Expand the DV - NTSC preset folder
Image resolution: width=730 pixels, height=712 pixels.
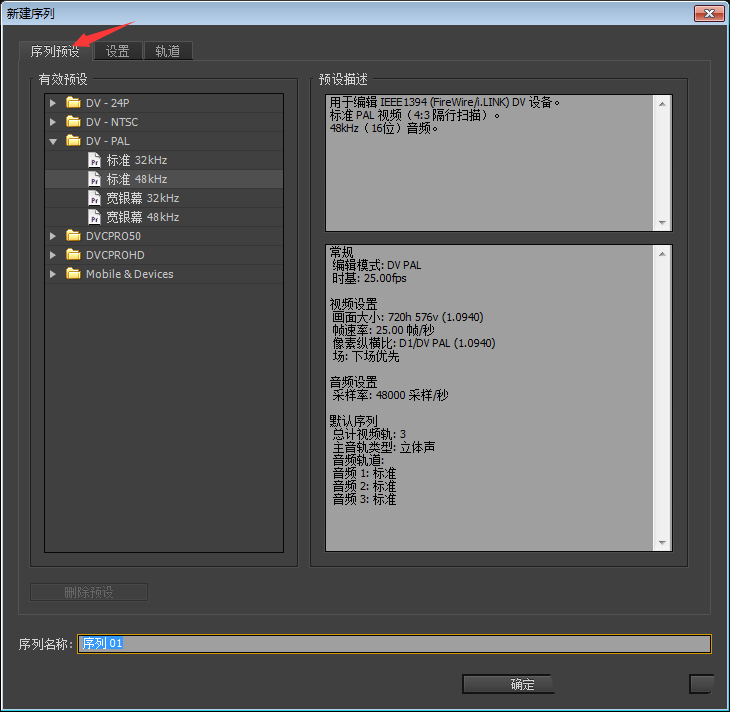coord(53,122)
